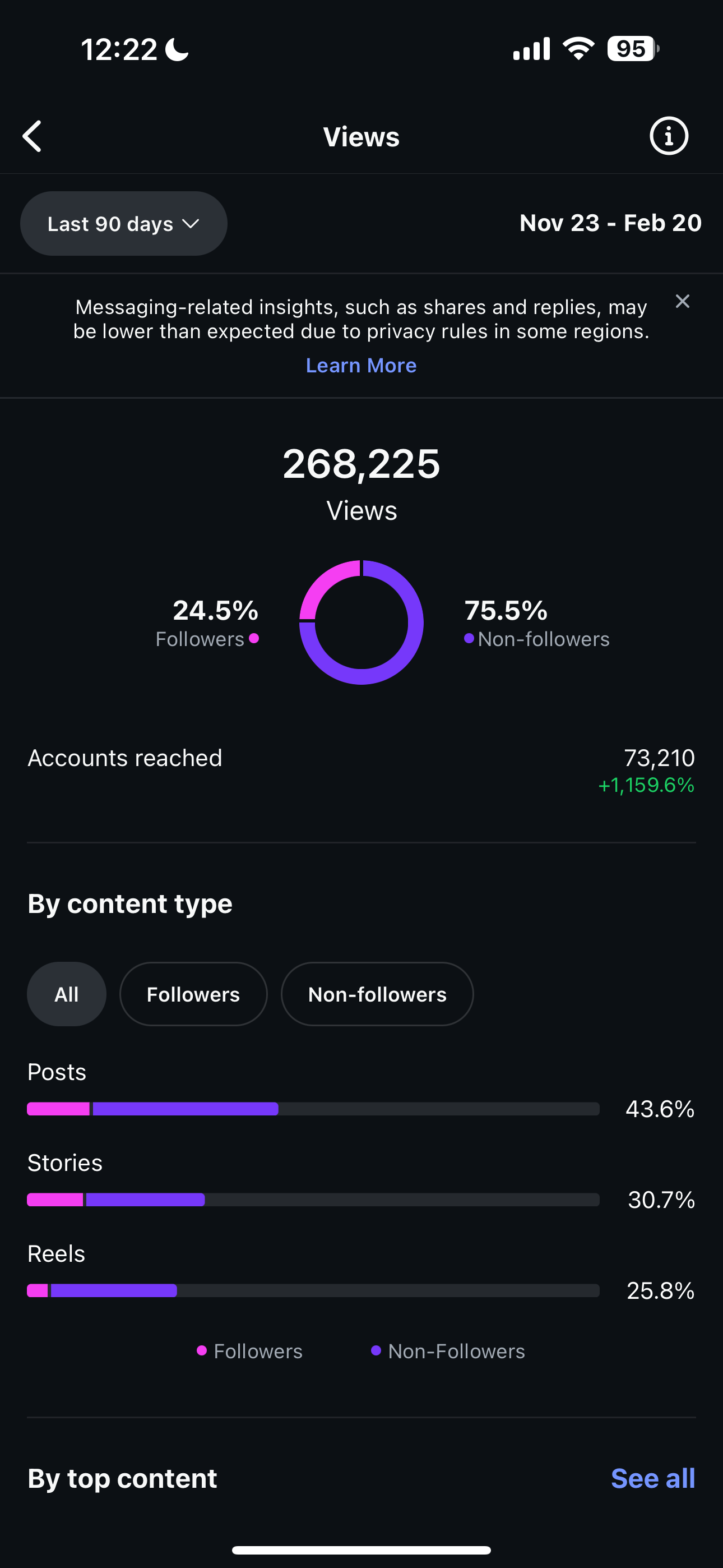Switch to the Followers filter chip

[193, 994]
